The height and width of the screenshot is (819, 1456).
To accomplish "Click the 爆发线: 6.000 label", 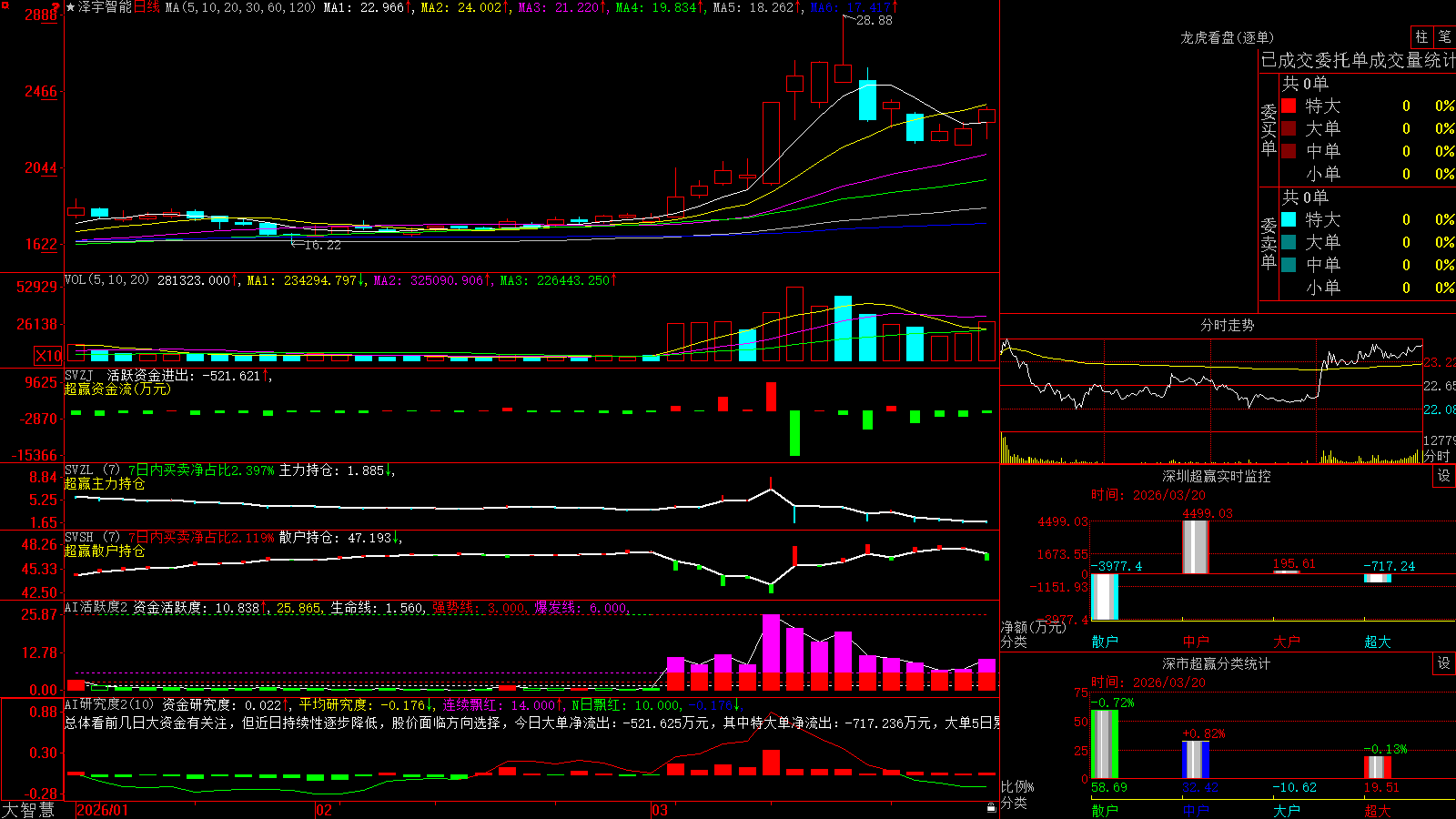I will click(x=581, y=608).
